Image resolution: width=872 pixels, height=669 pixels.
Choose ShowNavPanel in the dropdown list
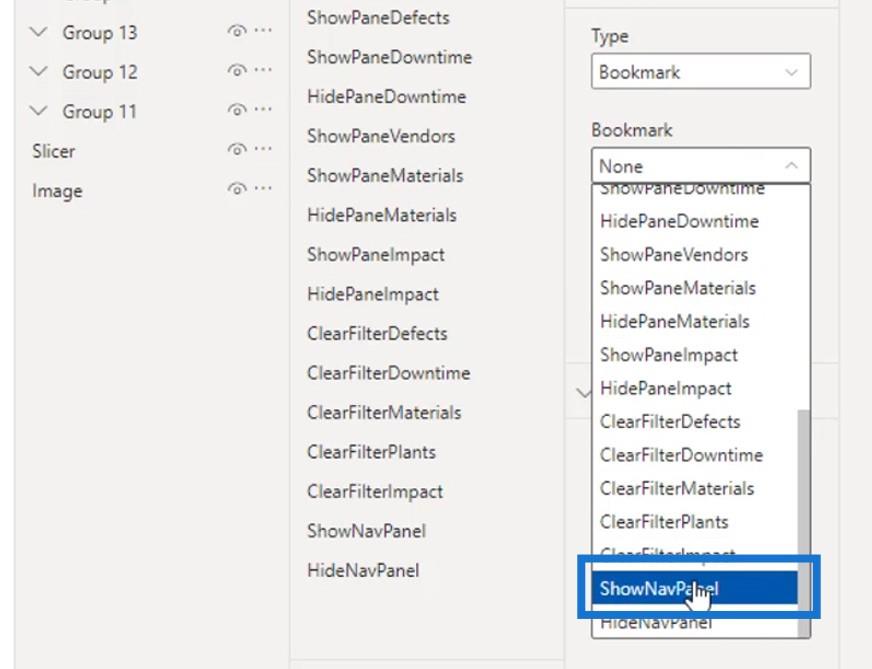695,588
